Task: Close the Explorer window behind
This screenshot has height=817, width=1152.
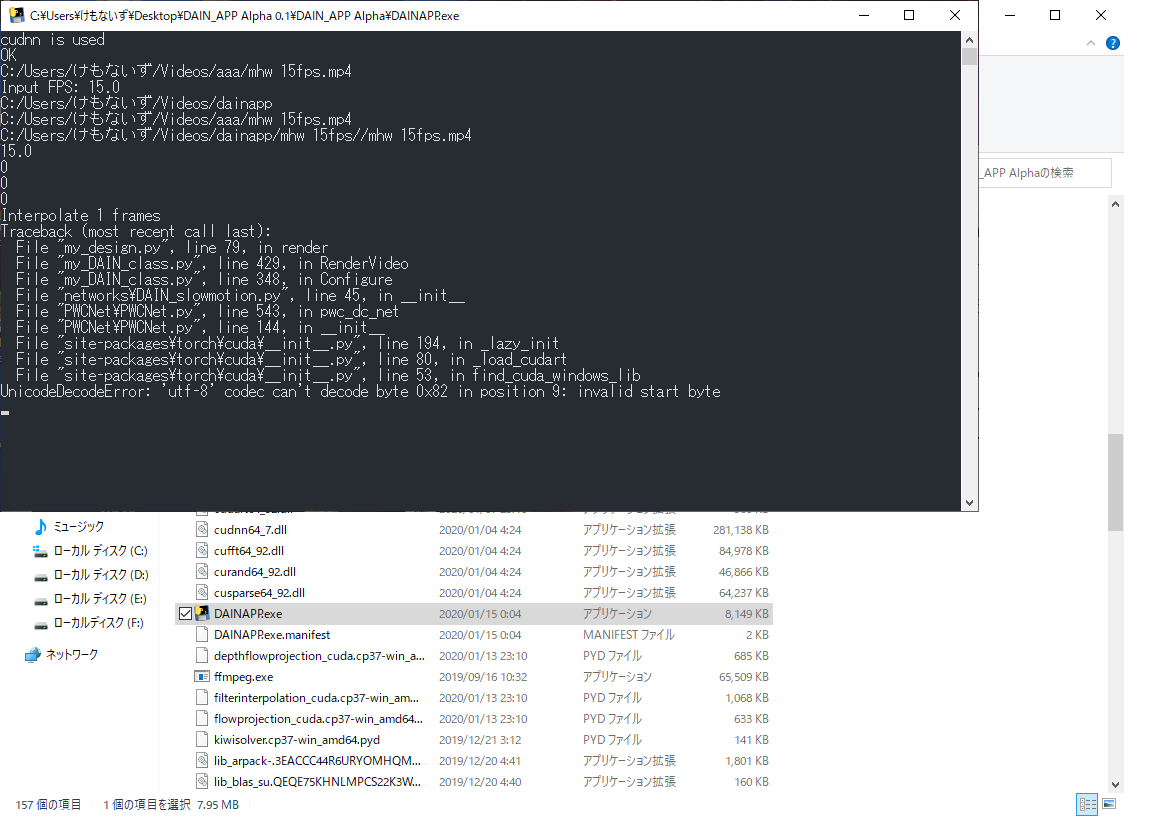Action: tap(1101, 15)
